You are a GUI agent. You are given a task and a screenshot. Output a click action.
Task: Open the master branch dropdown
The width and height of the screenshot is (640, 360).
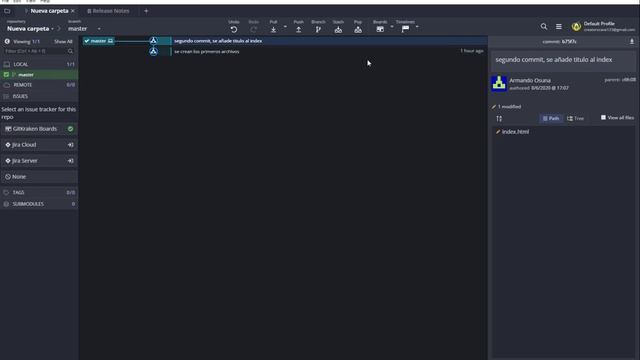point(84,29)
